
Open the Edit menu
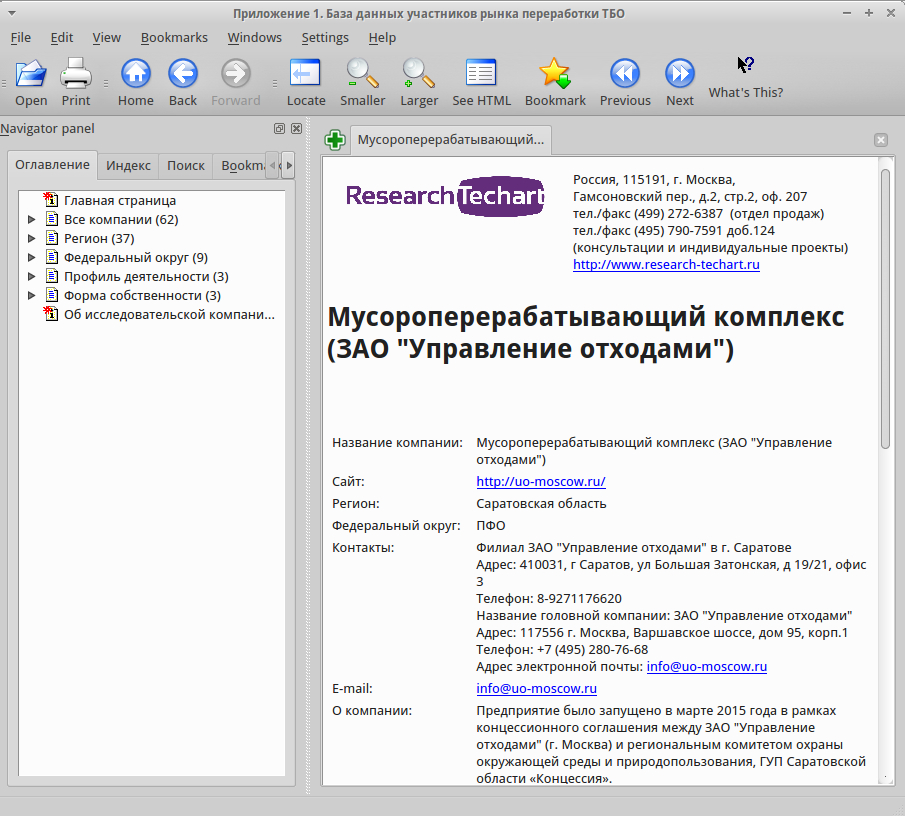point(62,38)
